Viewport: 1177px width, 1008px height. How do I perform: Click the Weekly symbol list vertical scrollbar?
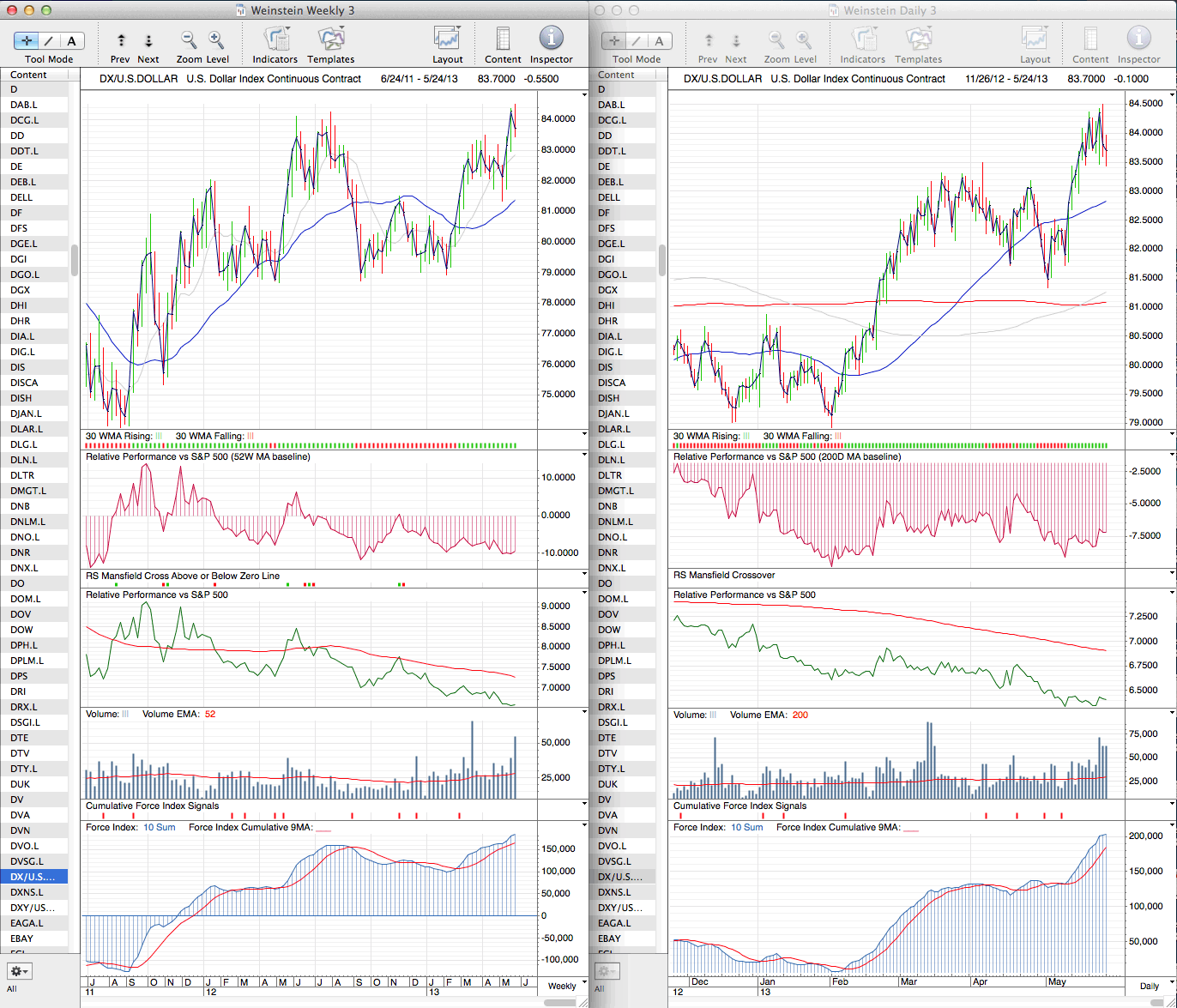[x=75, y=260]
